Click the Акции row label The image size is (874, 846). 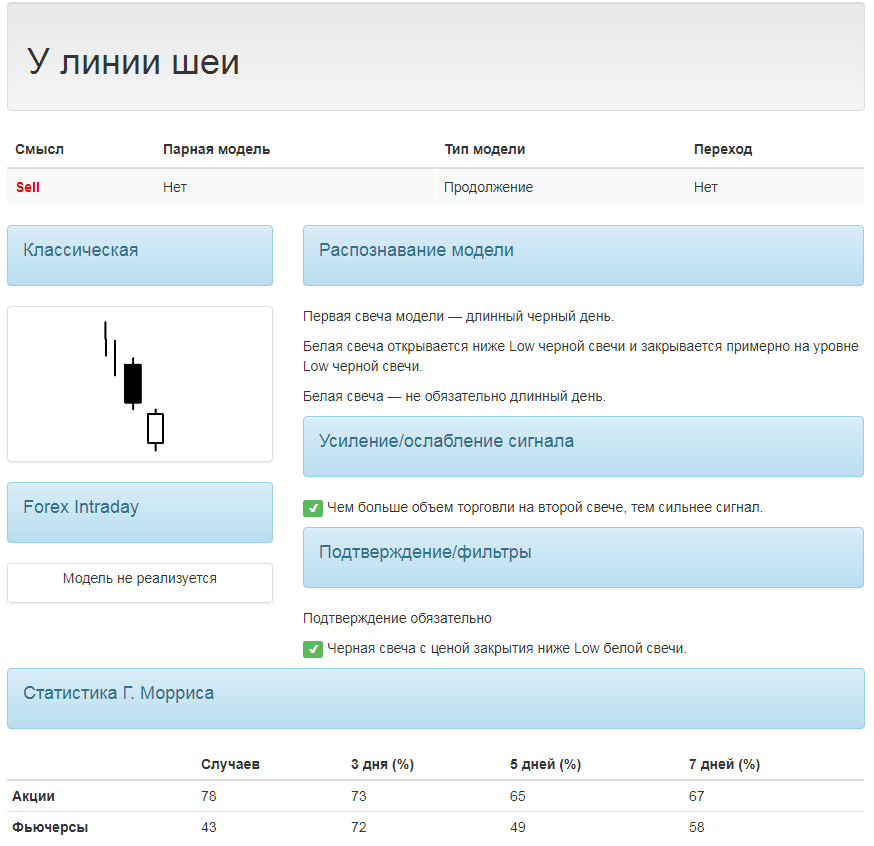coord(33,796)
